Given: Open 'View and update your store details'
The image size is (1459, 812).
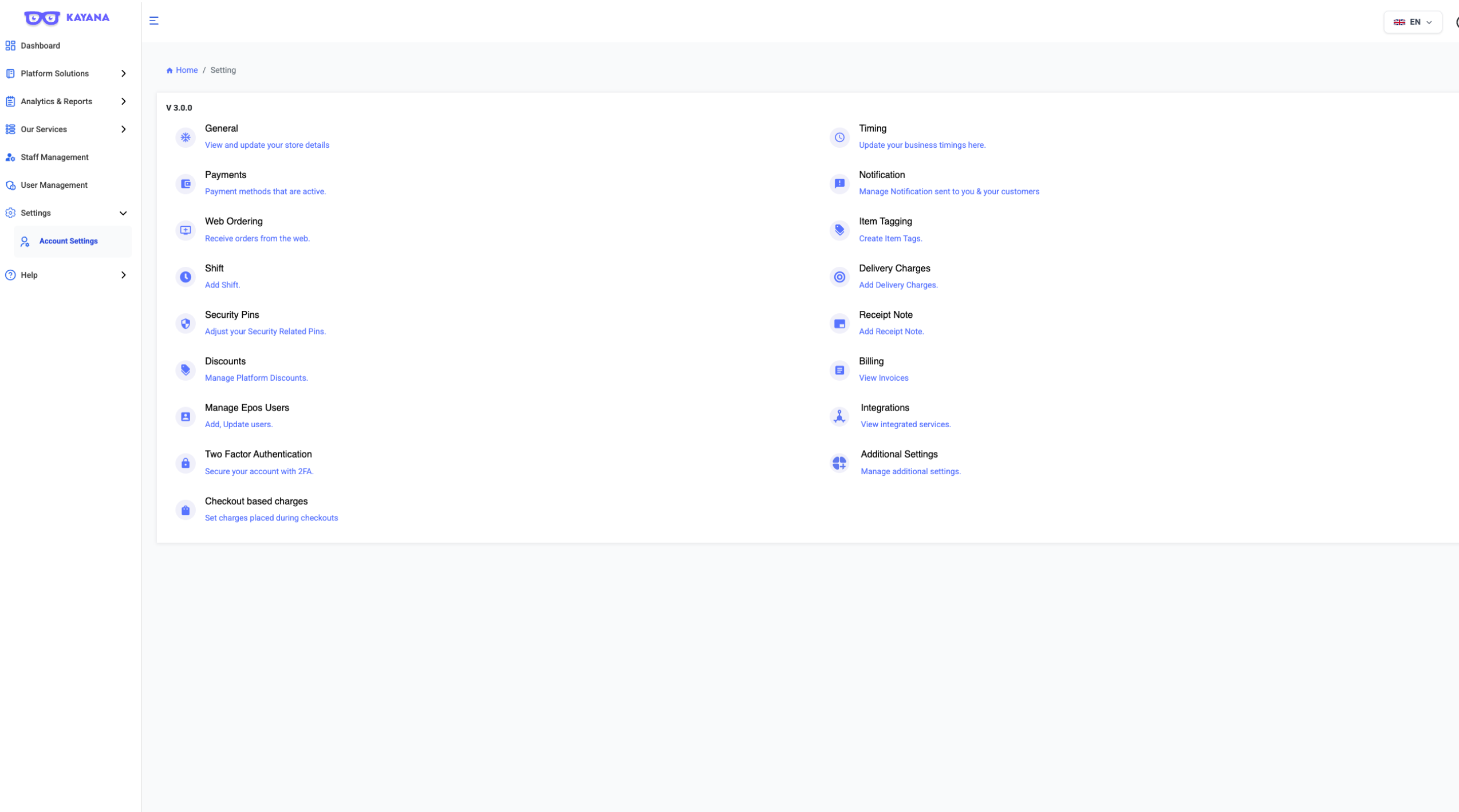Looking at the screenshot, I should coord(267,145).
